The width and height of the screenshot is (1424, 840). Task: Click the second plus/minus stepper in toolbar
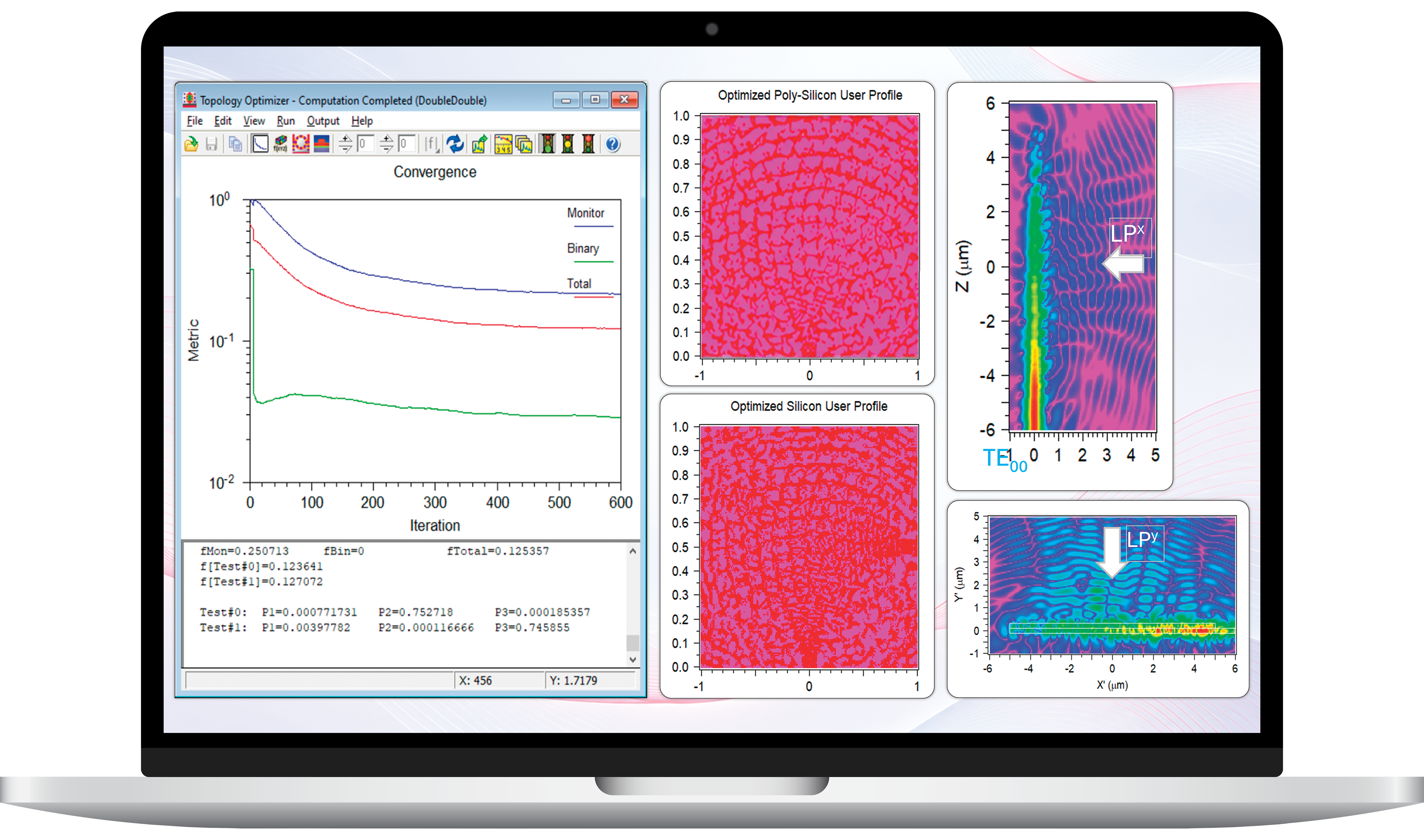[386, 144]
